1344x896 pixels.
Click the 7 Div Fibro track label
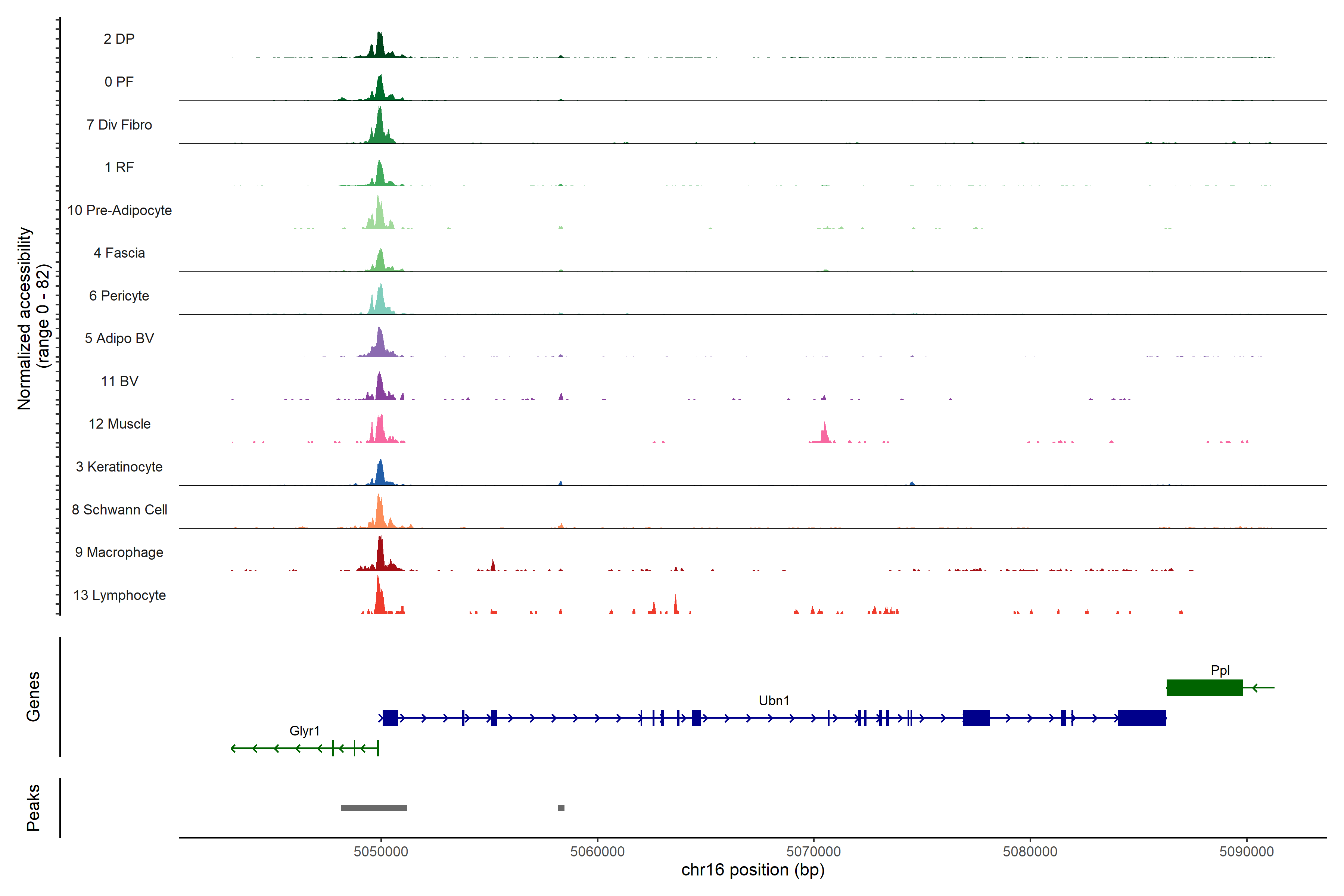tap(119, 125)
